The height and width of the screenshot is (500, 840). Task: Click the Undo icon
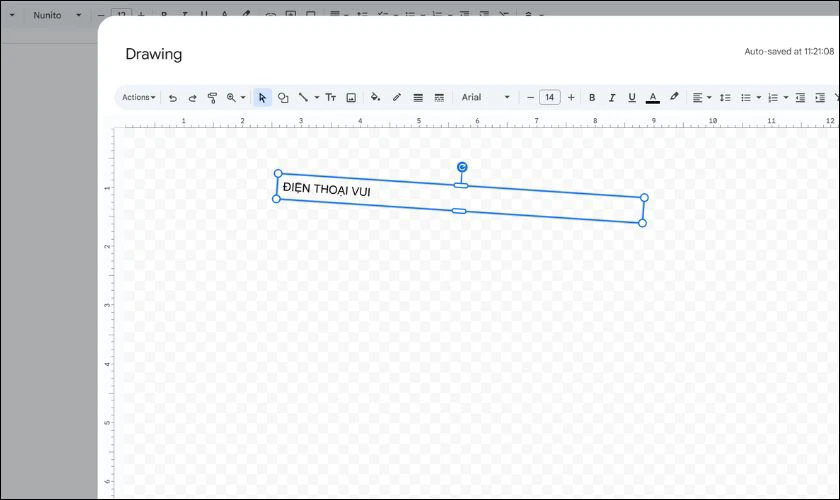coord(172,98)
